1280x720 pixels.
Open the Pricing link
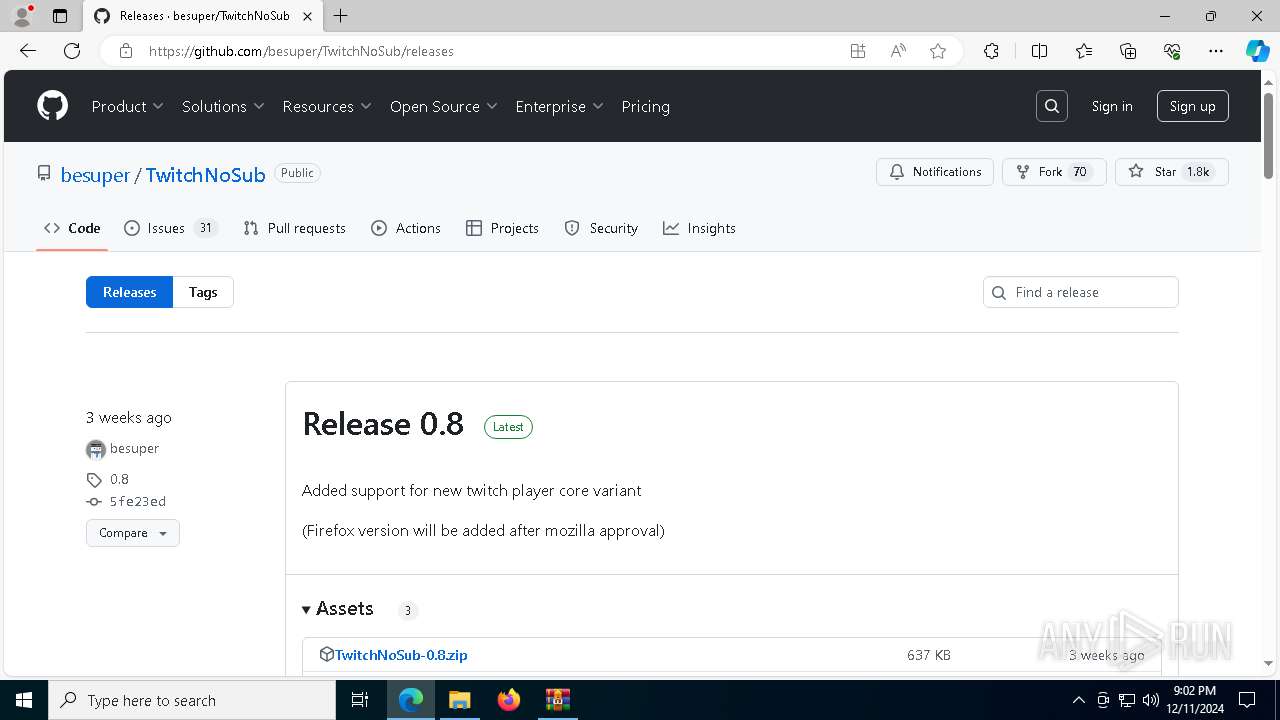pyautogui.click(x=646, y=106)
